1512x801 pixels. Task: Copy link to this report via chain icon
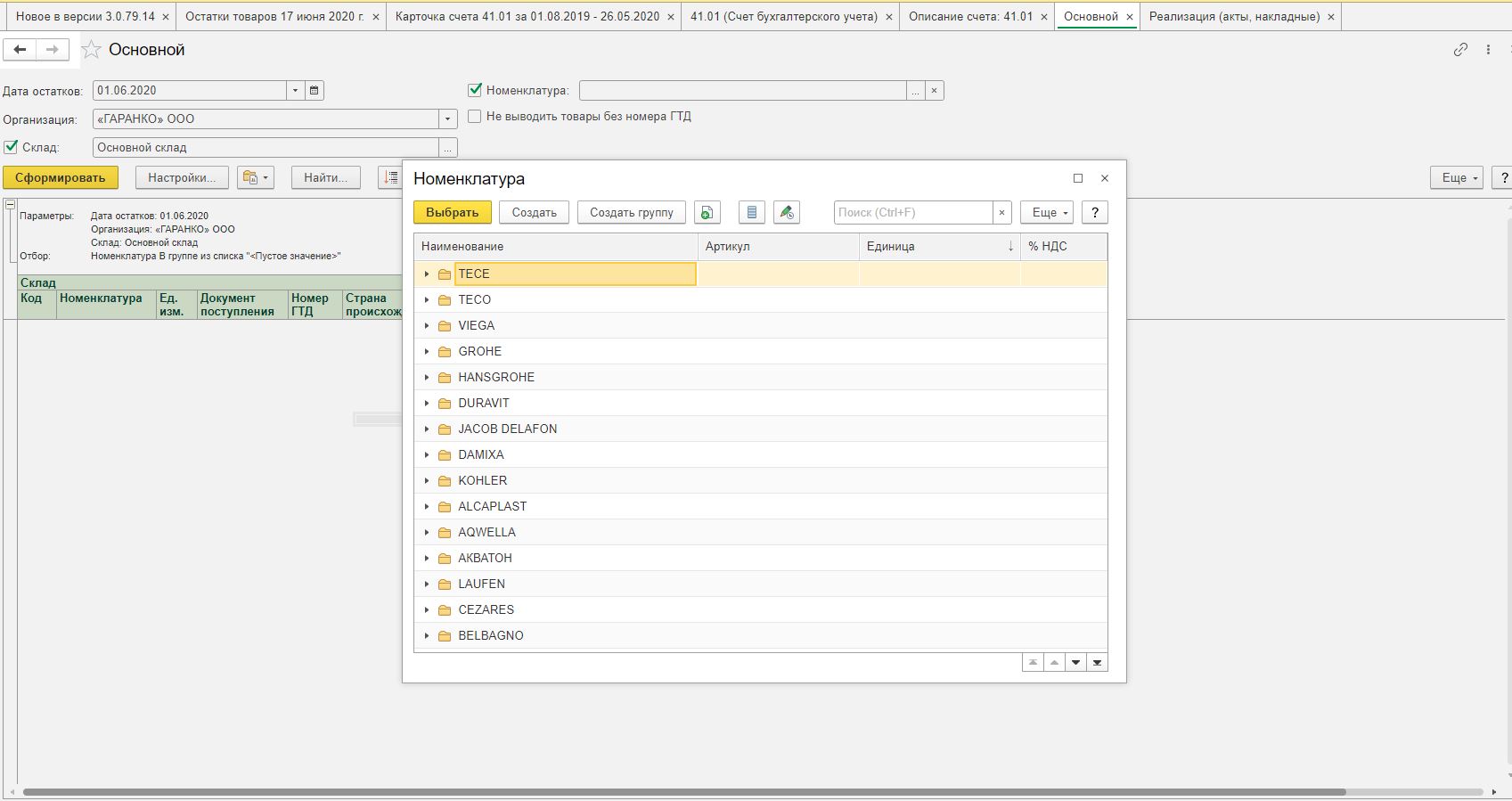click(x=1460, y=50)
